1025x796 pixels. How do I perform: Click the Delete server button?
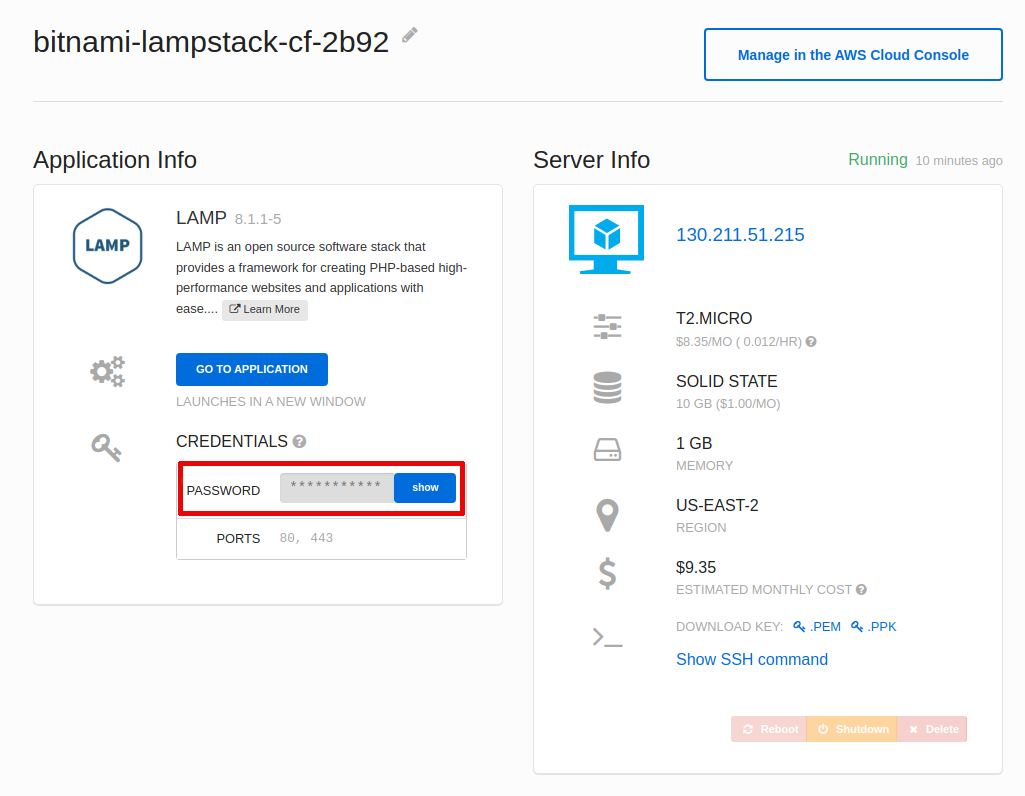[x=932, y=729]
